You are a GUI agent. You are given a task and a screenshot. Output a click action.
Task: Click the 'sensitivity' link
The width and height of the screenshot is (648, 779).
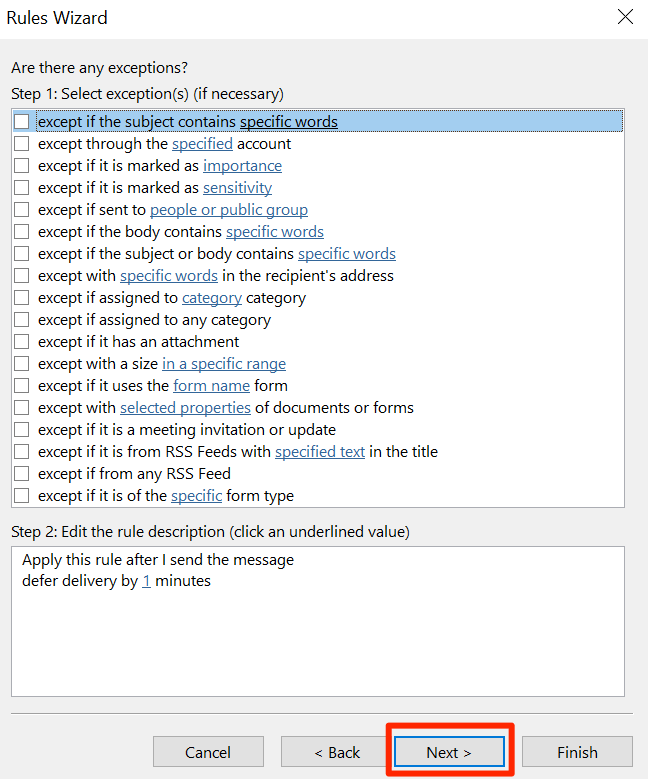pos(237,188)
